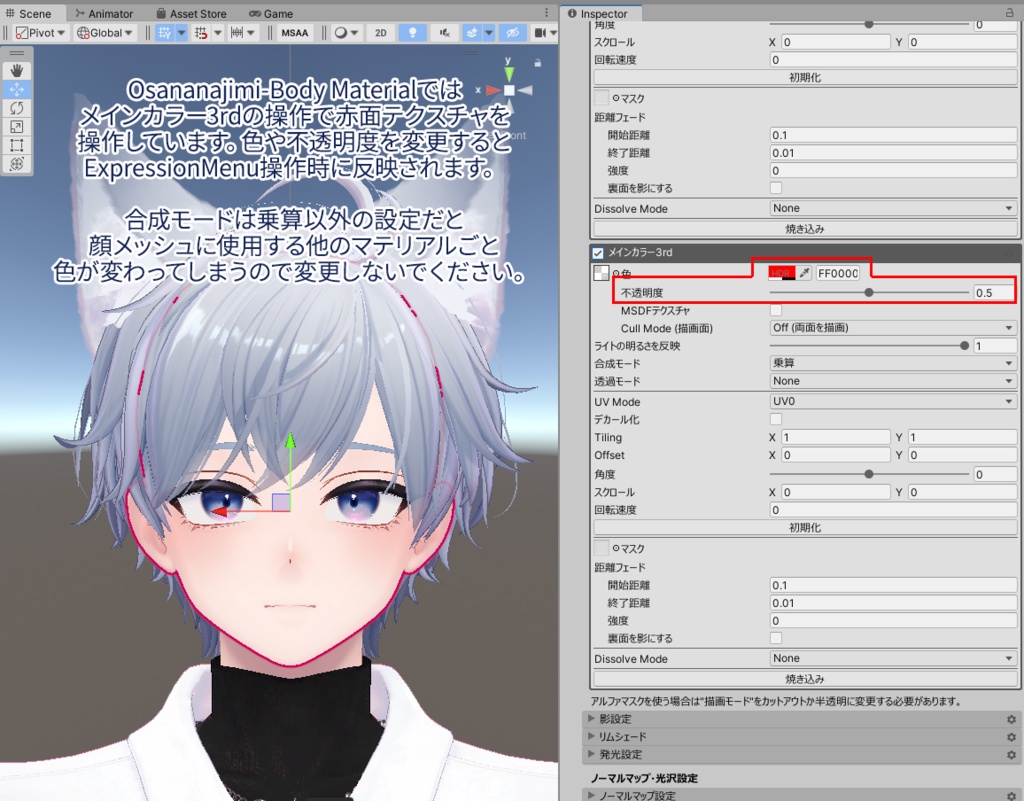Image resolution: width=1024 pixels, height=801 pixels.
Task: Click the 不透明度 slider
Action: click(869, 292)
